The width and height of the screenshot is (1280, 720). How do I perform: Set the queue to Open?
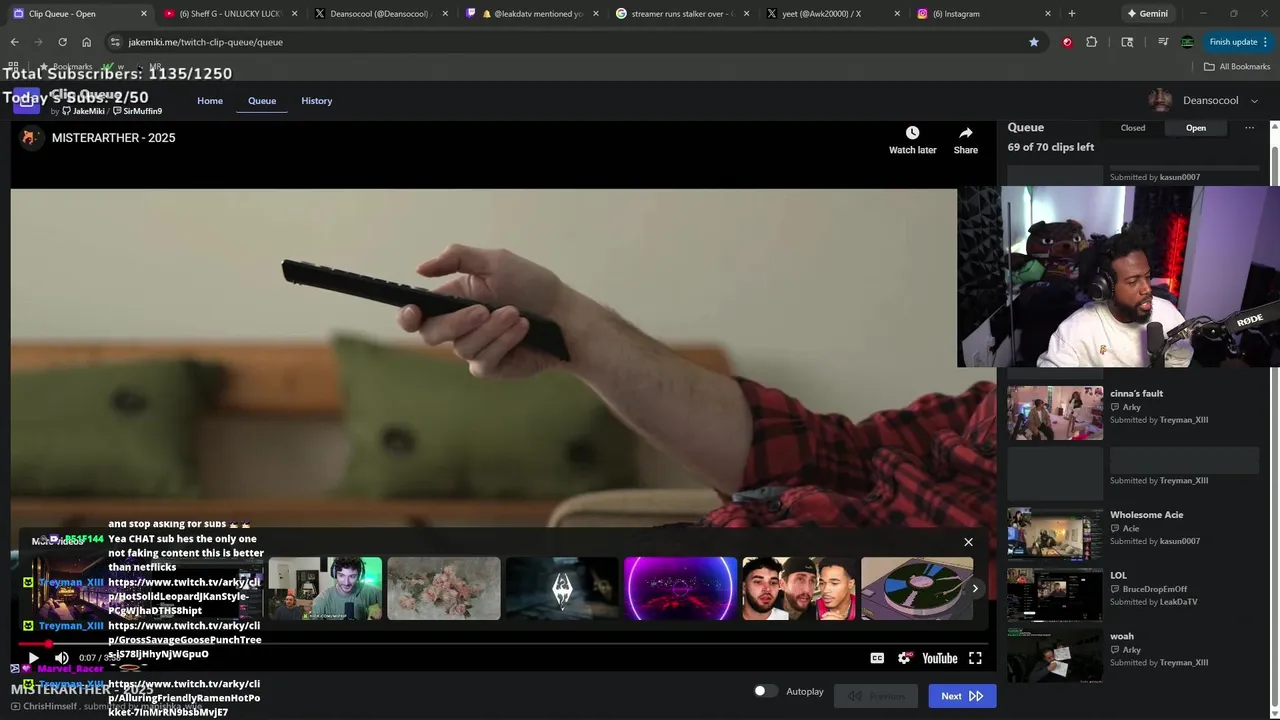[1196, 128]
